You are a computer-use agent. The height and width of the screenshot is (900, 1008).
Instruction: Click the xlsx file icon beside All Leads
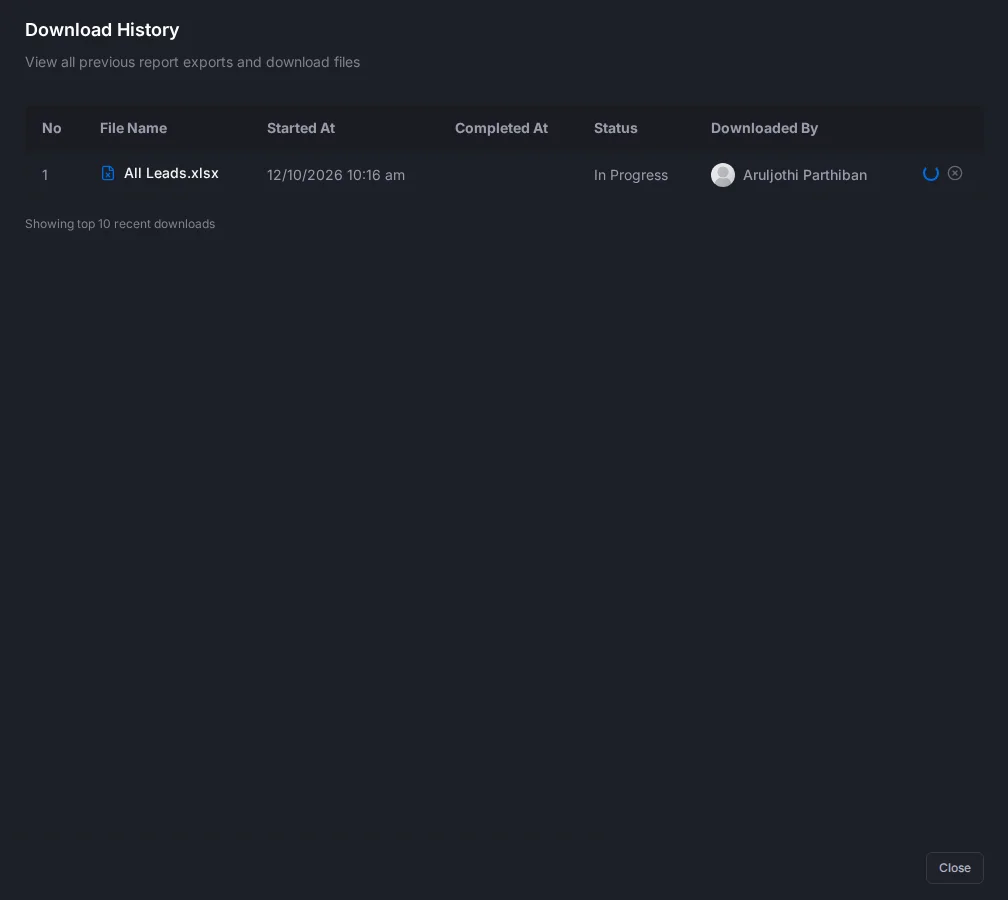pos(108,173)
